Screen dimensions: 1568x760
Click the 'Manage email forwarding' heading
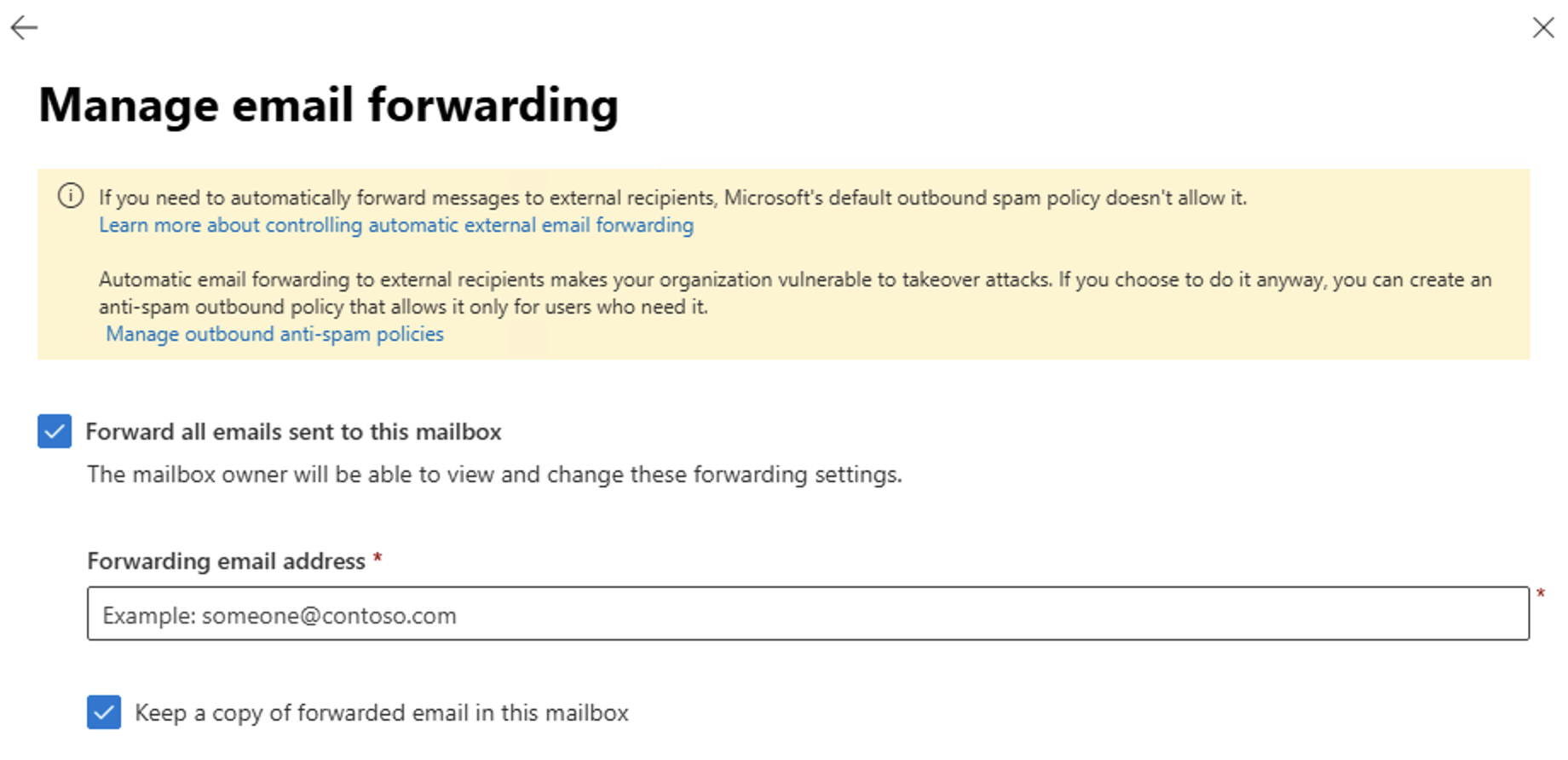point(328,106)
